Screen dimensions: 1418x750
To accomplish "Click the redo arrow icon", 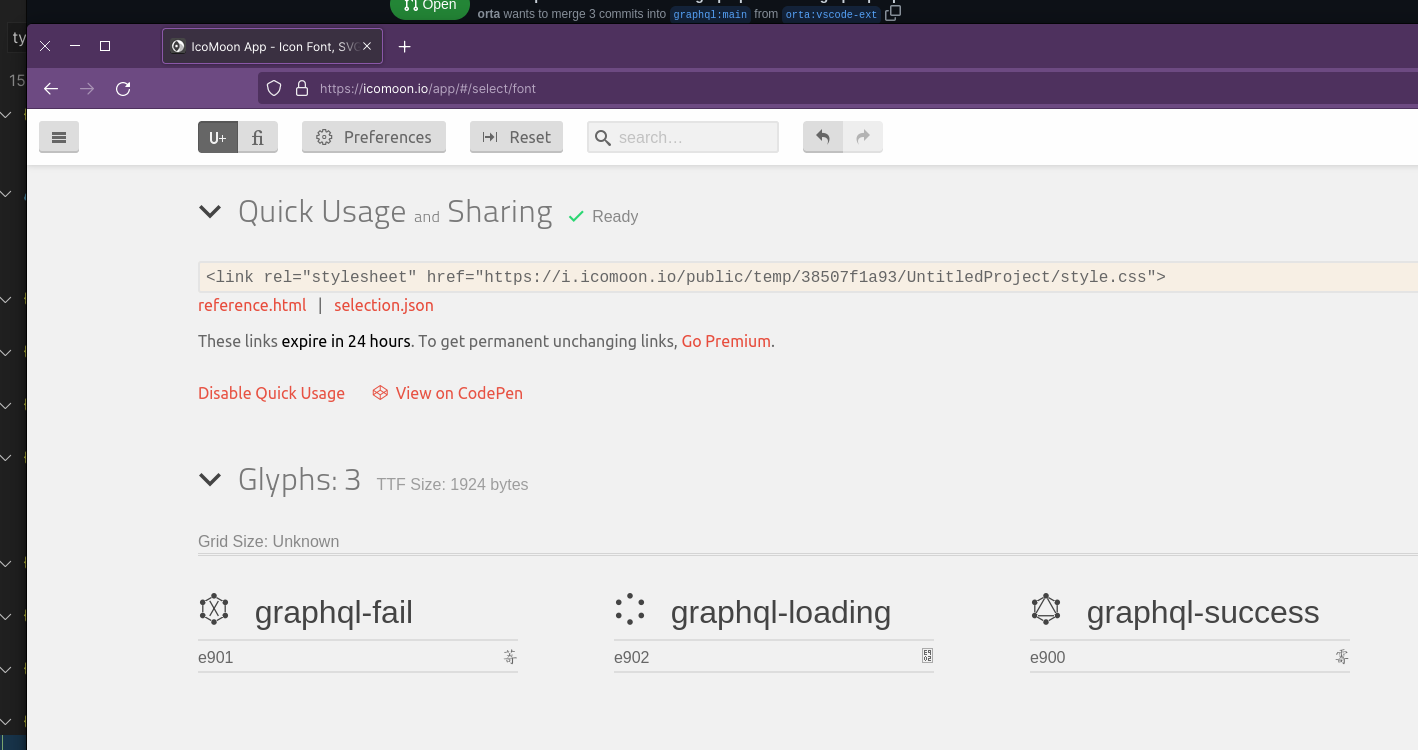I will coord(862,137).
